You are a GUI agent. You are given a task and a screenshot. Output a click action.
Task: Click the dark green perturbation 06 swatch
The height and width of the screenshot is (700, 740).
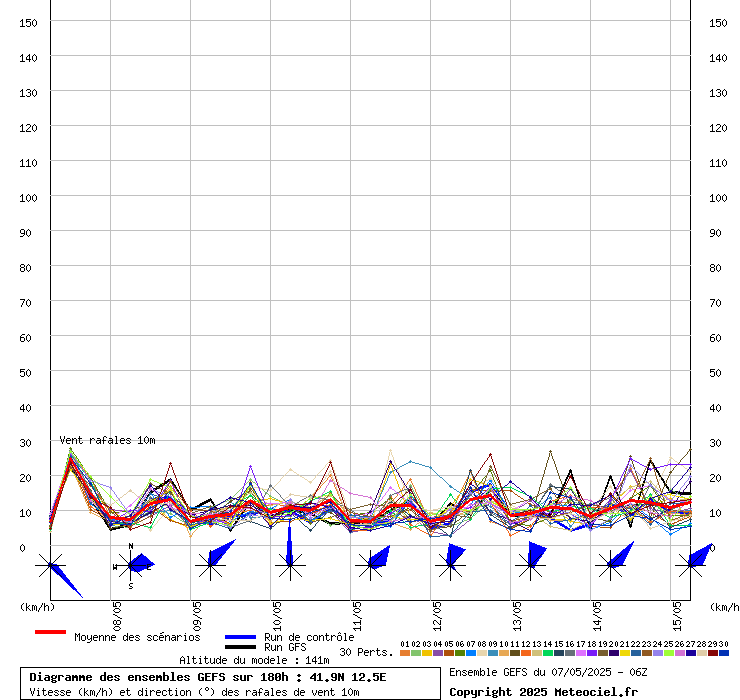point(460,653)
